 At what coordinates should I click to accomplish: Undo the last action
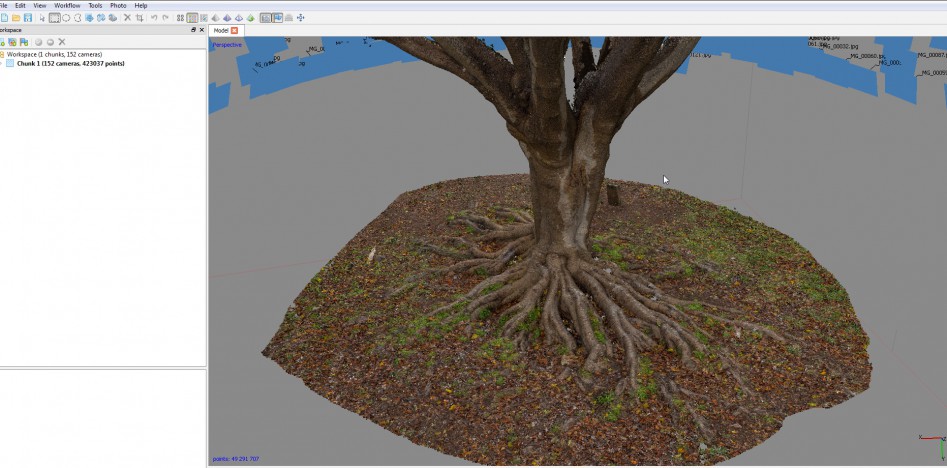pos(154,18)
